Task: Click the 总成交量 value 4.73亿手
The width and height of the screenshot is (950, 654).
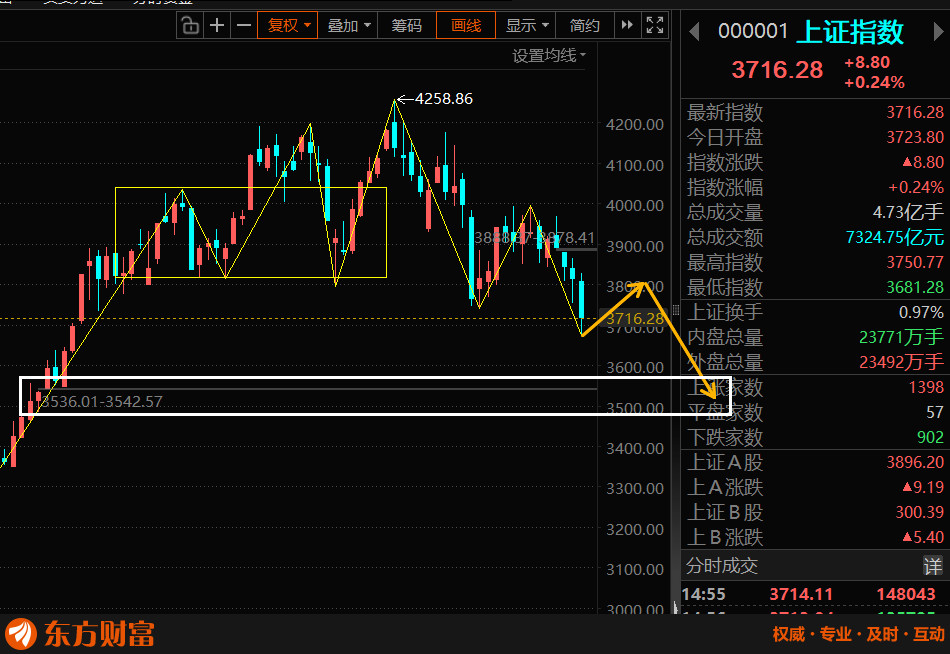Action: (908, 212)
